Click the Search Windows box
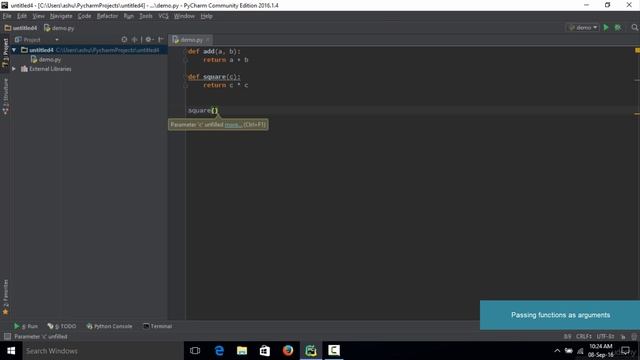This screenshot has height=360, width=640. (103, 351)
